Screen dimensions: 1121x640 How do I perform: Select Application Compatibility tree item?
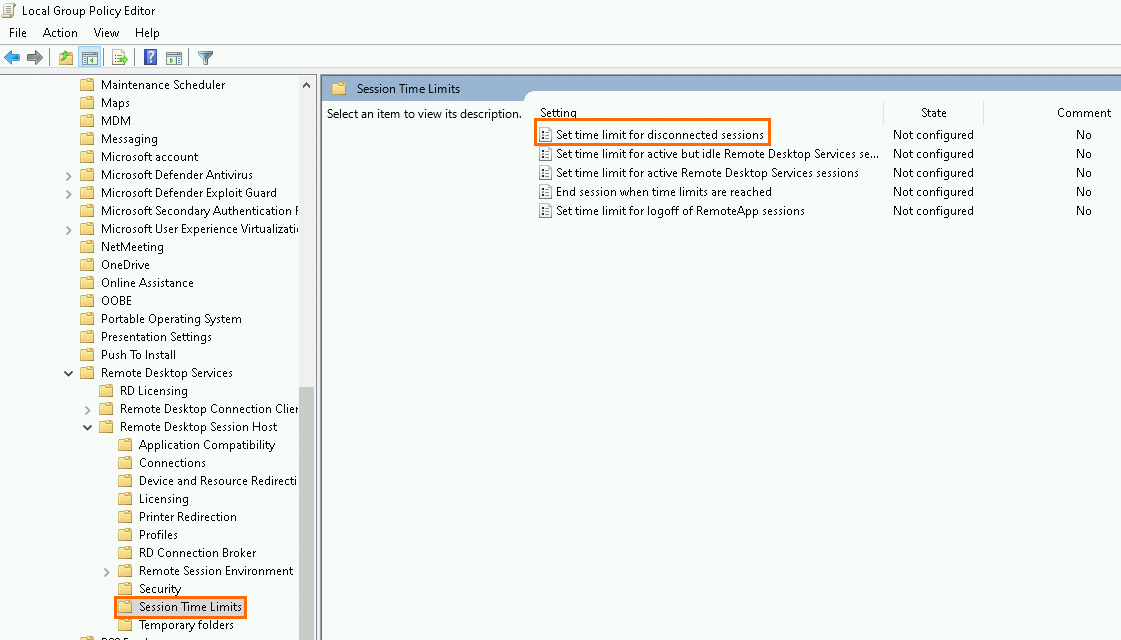207,445
